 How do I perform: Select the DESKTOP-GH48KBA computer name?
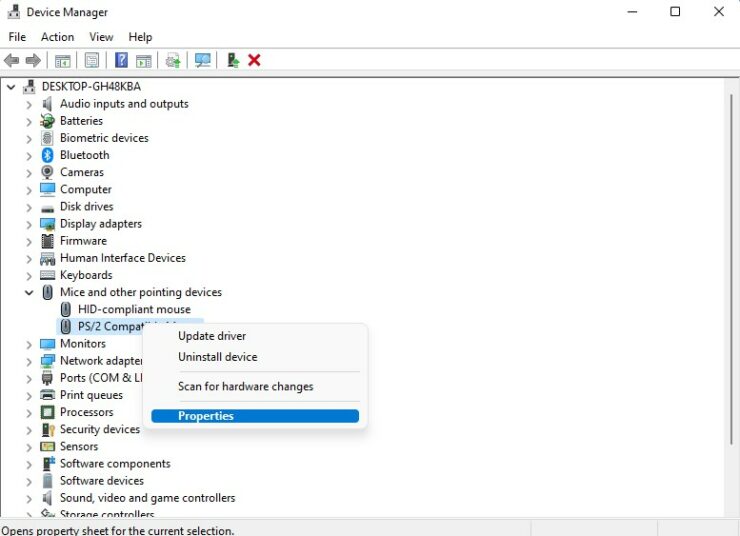pos(91,86)
